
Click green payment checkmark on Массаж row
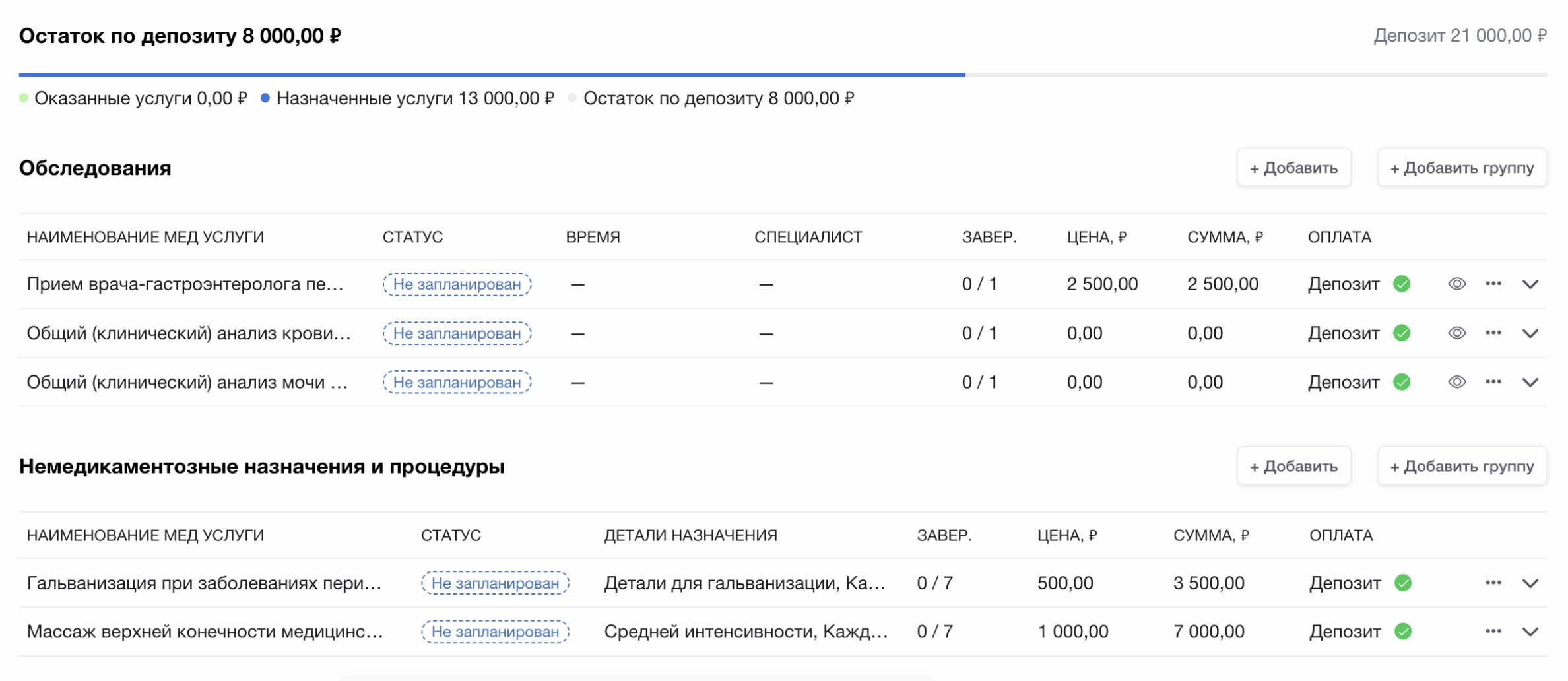[1403, 632]
